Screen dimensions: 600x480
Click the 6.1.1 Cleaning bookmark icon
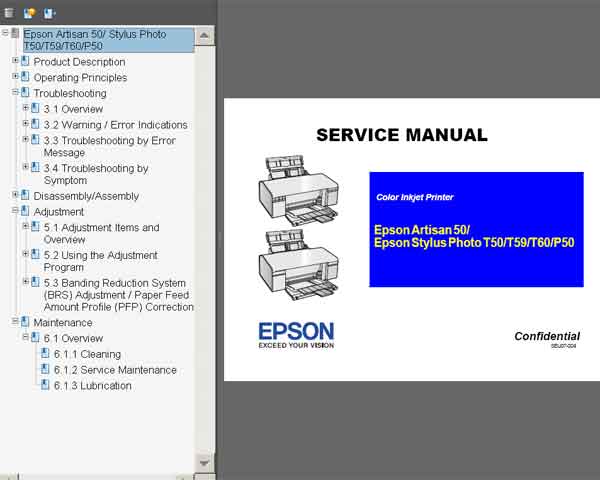point(45,353)
